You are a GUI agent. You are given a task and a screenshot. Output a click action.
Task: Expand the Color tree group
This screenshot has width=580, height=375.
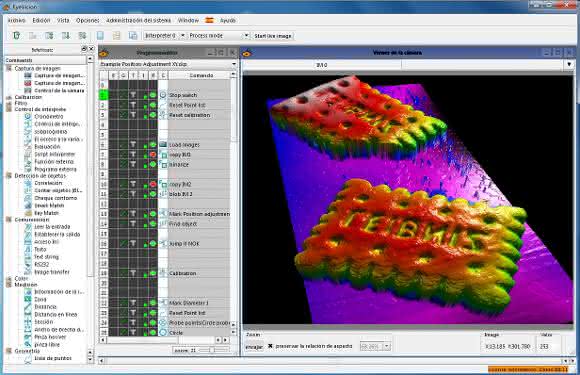(9, 278)
